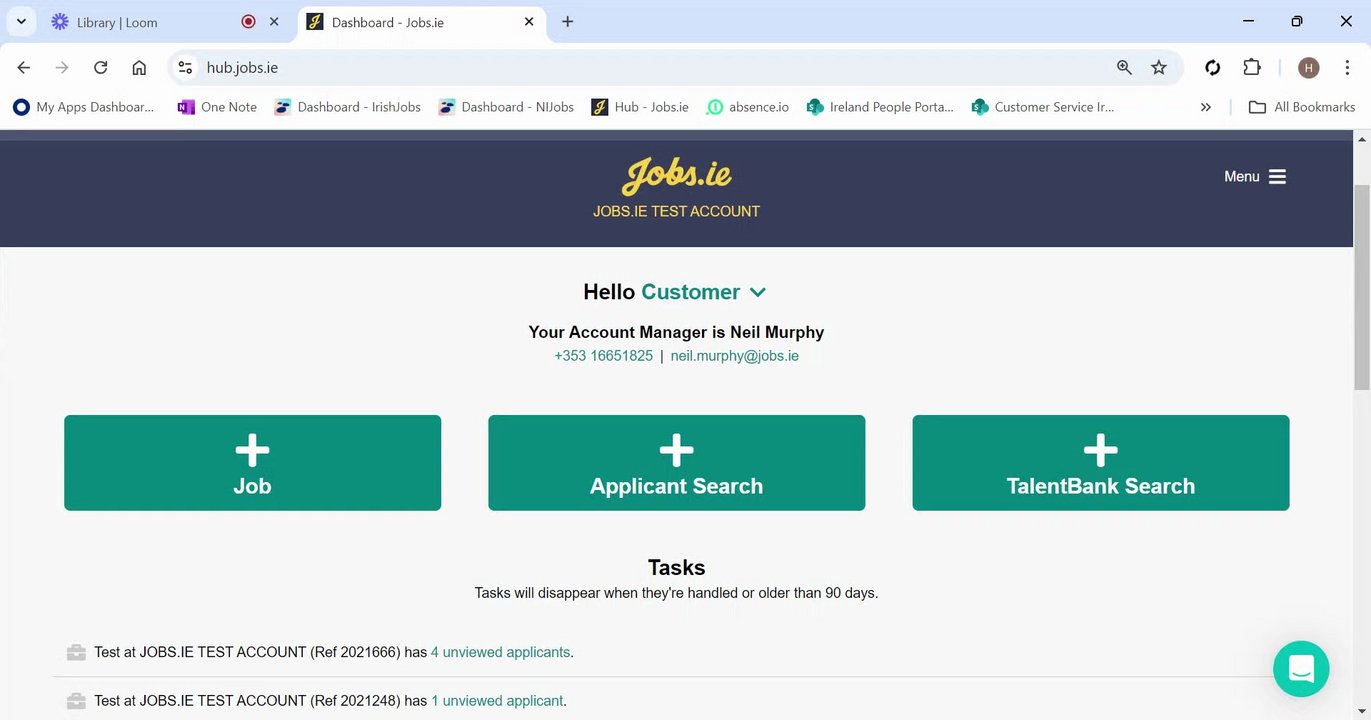Click the Tasks heading
The width and height of the screenshot is (1371, 720).
pos(676,567)
